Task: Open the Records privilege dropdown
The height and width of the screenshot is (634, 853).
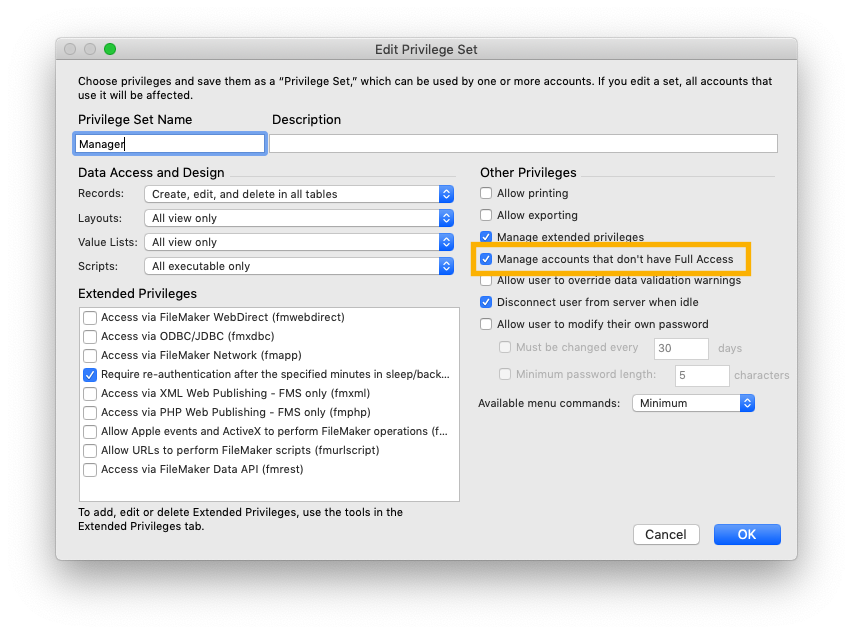Action: (299, 194)
